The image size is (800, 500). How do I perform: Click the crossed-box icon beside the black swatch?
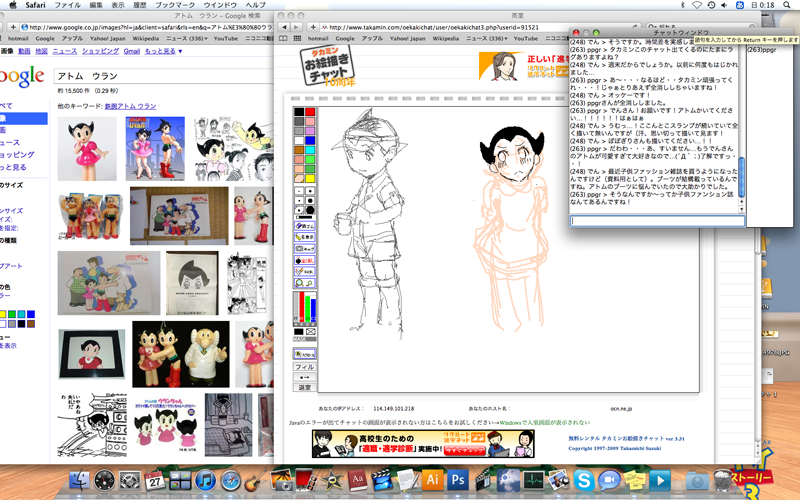point(310,332)
